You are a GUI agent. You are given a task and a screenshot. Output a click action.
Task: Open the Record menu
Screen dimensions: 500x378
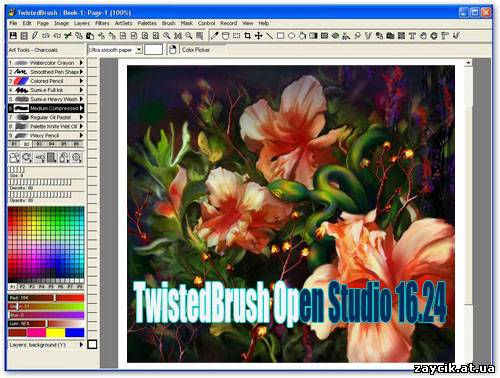pyautogui.click(x=228, y=23)
